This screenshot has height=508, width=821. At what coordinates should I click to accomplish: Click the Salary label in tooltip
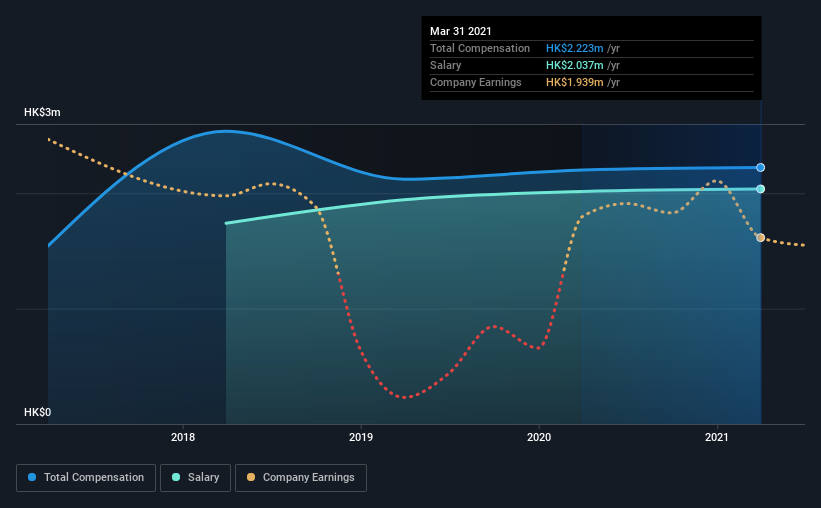click(446, 65)
